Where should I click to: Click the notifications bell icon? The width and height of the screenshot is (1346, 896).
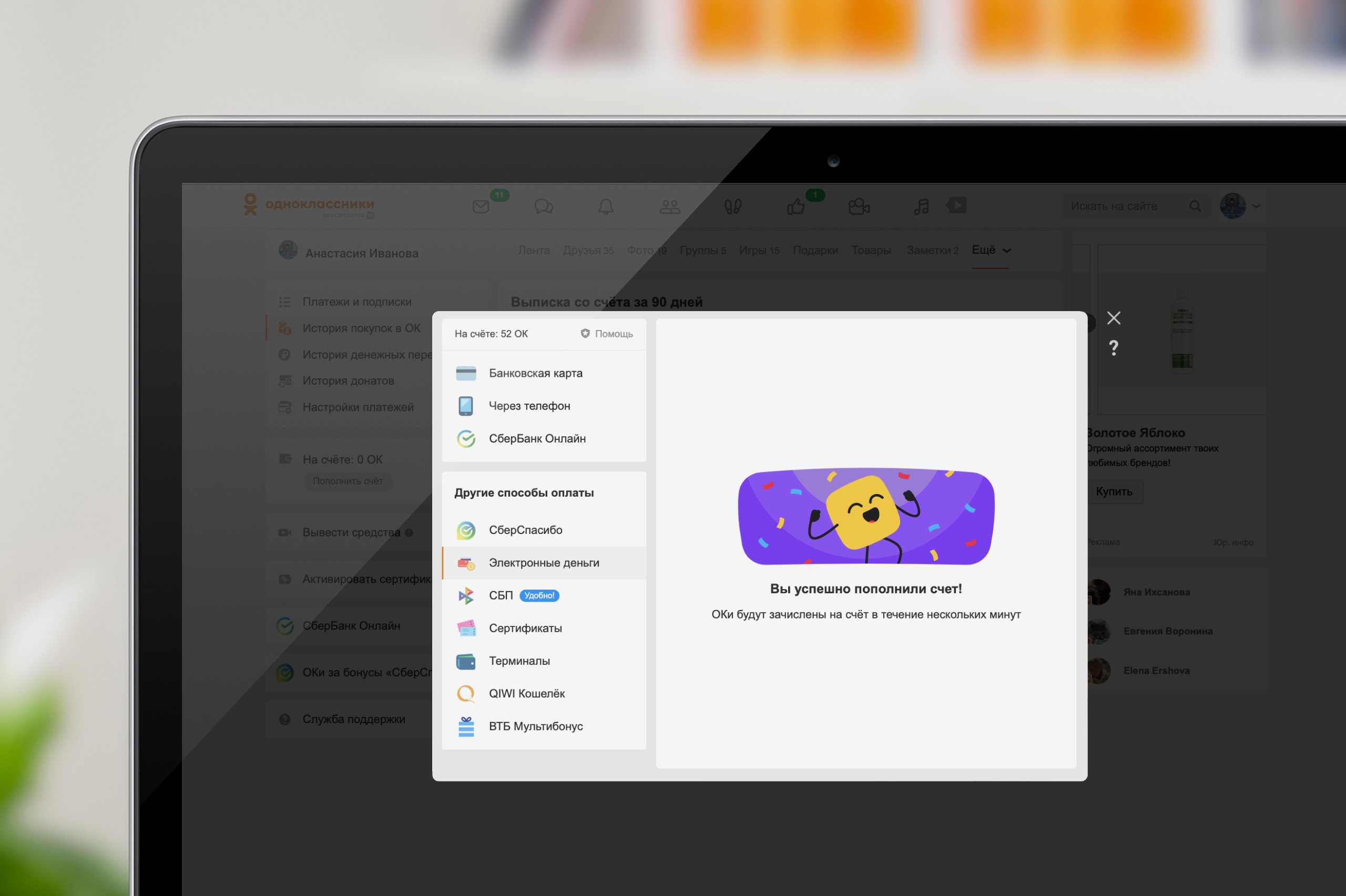pyautogui.click(x=606, y=207)
